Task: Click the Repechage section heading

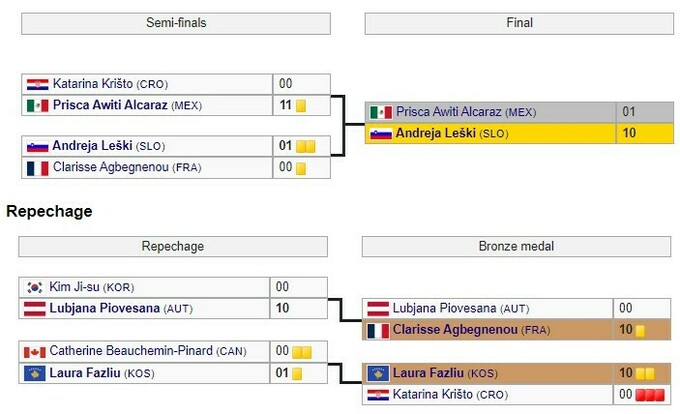Action: tap(49, 211)
